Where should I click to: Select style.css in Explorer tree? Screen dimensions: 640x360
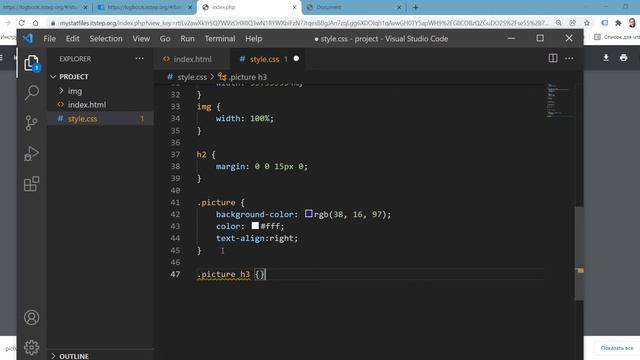click(100, 118)
